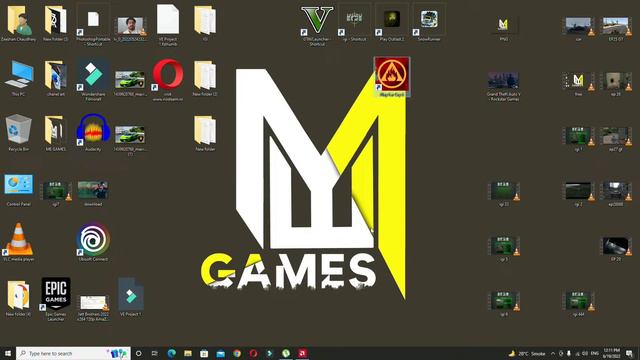Select the EP 28 video thumbnail
Image resolution: width=640 pixels, height=360 pixels.
pyautogui.click(x=616, y=248)
